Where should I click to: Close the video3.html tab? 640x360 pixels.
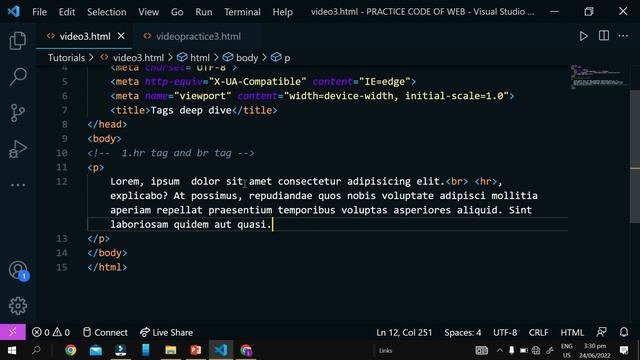pyautogui.click(x=121, y=36)
